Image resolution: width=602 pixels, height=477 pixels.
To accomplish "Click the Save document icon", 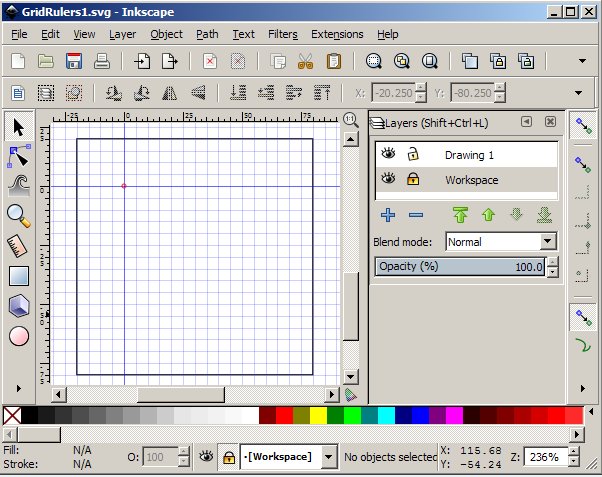I will (73, 61).
